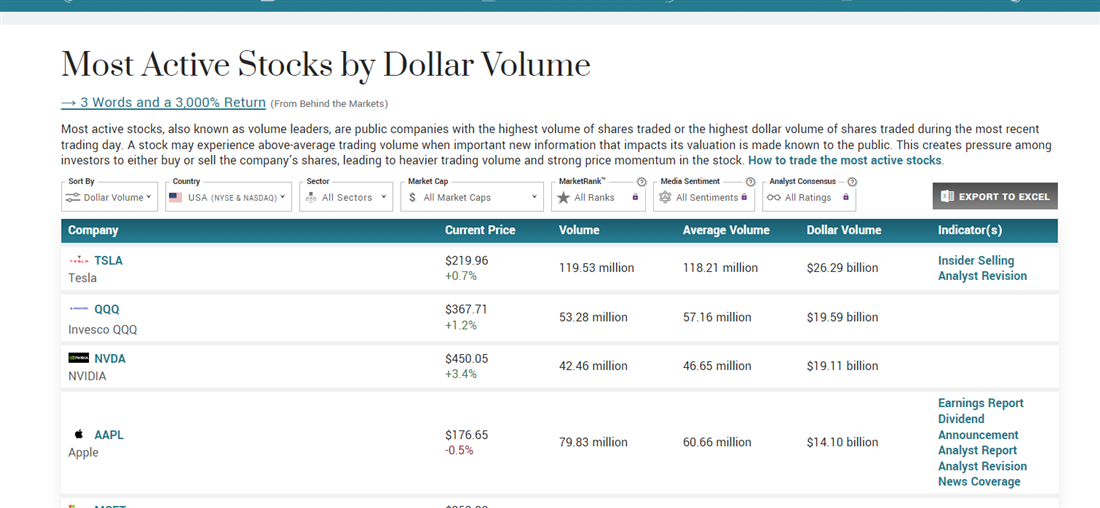Open the 3 Words and a 3,000% Return link
Screen dimensions: 1100x508
coord(163,103)
